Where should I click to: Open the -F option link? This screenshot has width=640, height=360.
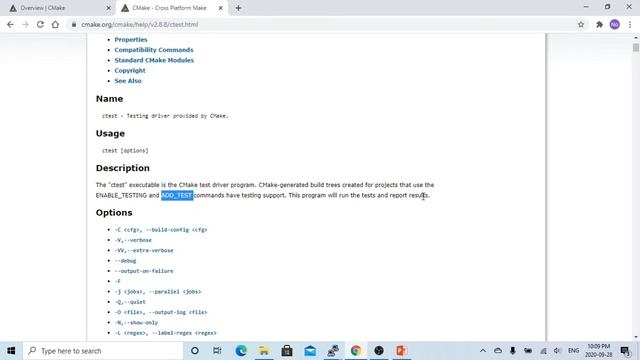(x=118, y=281)
